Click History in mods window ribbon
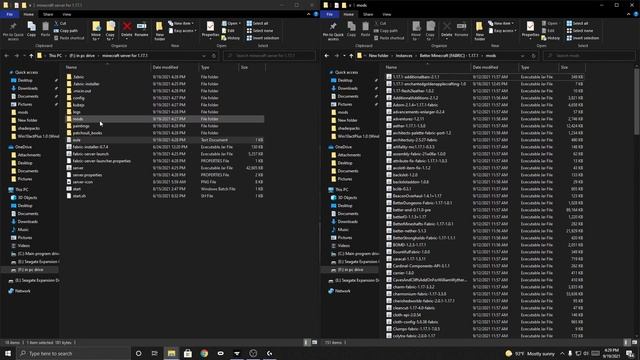The width and height of the screenshot is (640, 360). point(551,38)
